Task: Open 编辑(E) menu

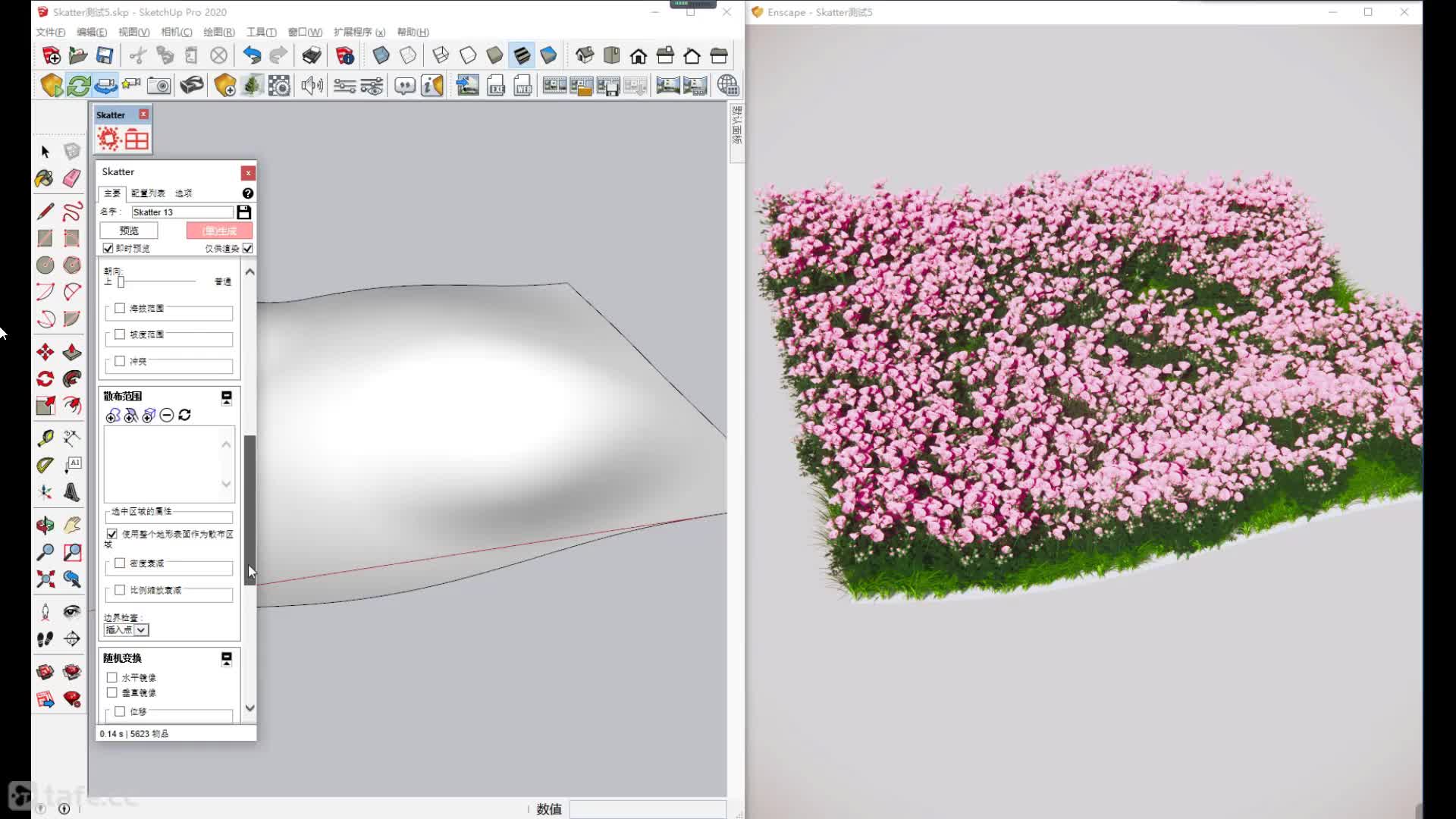Action: (x=92, y=32)
